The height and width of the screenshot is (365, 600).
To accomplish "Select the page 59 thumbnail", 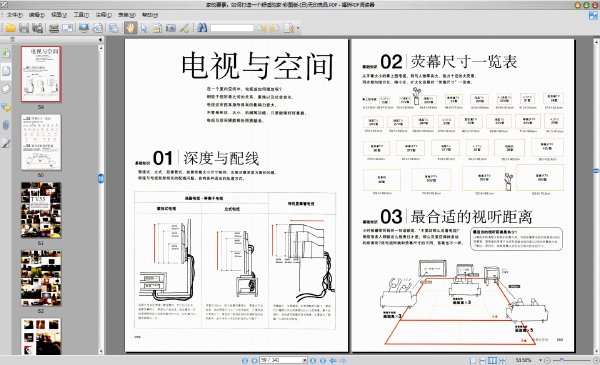I will 41,74.
